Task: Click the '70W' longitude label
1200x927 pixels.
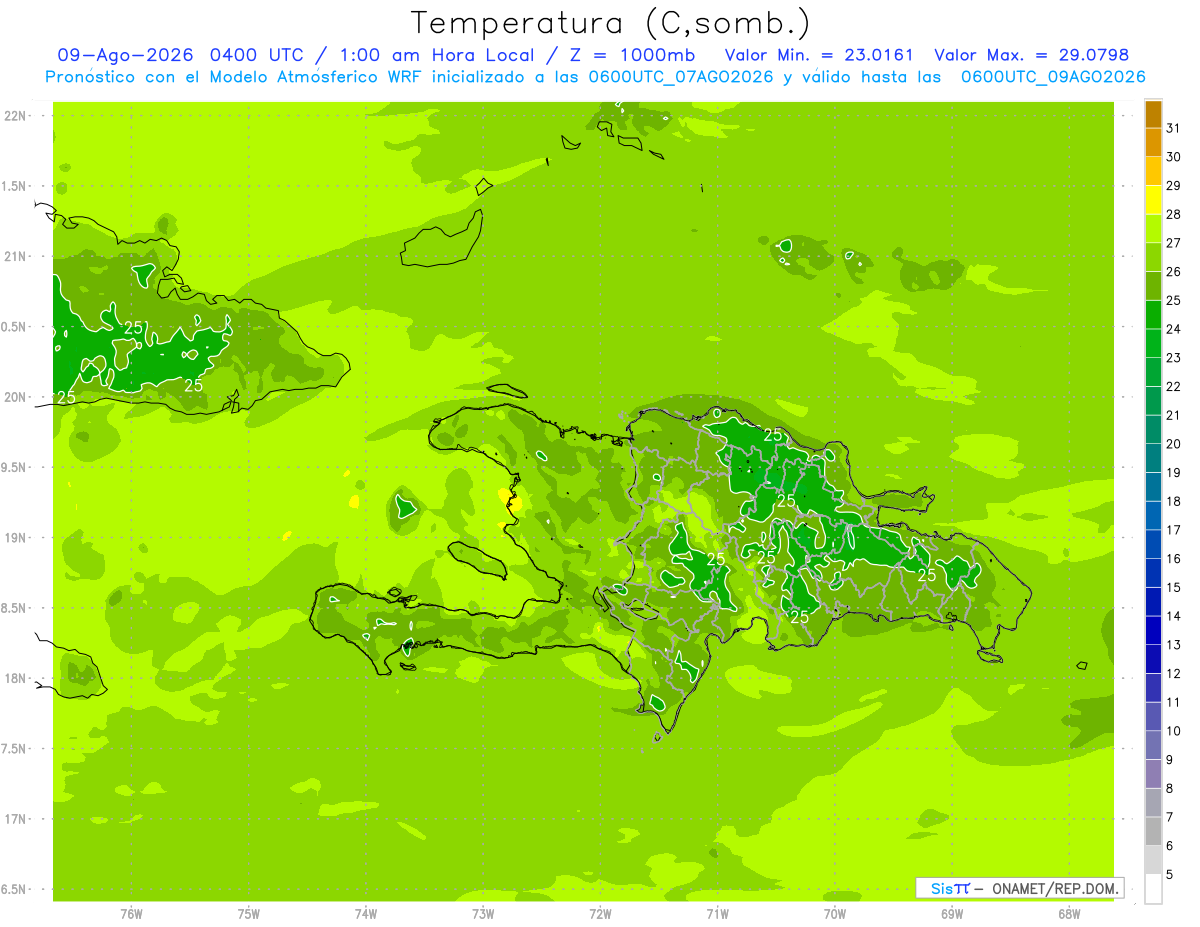Action: point(834,914)
